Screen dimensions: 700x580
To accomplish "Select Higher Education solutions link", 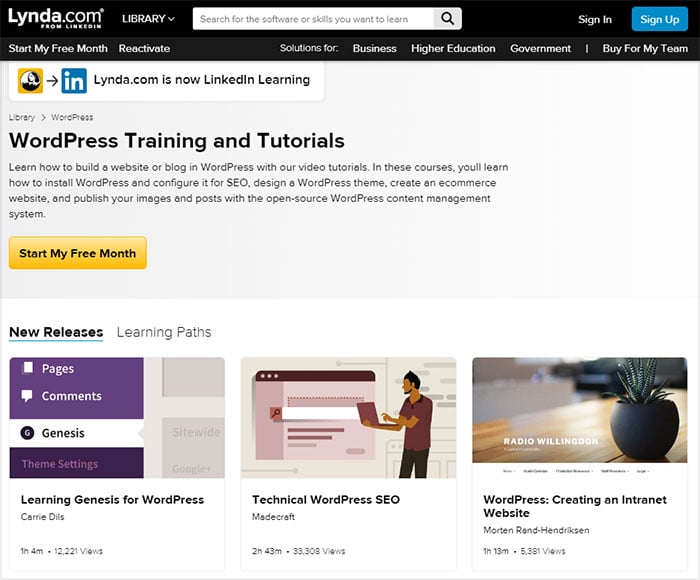I will 453,48.
